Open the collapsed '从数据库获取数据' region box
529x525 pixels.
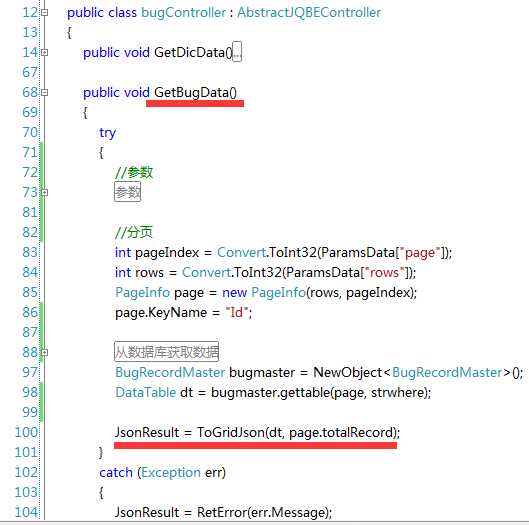[166, 352]
